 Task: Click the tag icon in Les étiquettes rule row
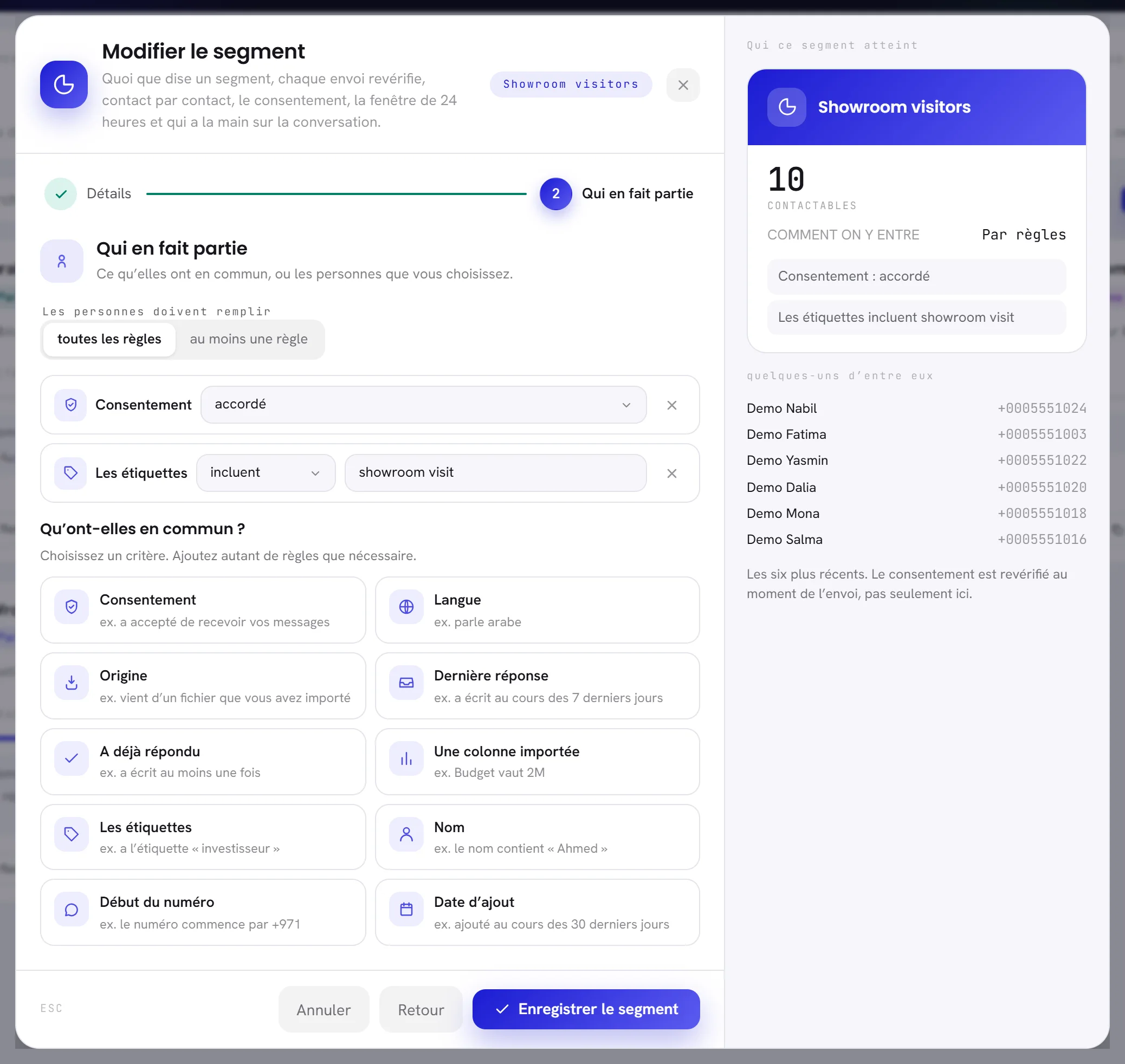click(70, 472)
